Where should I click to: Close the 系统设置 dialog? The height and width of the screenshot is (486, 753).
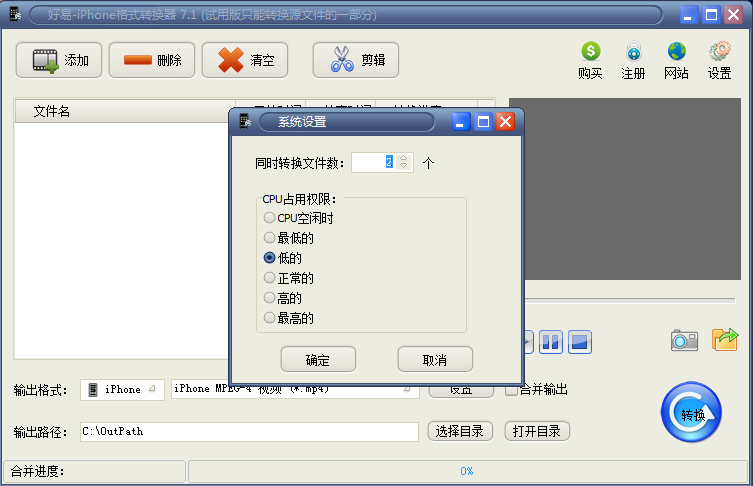[506, 122]
